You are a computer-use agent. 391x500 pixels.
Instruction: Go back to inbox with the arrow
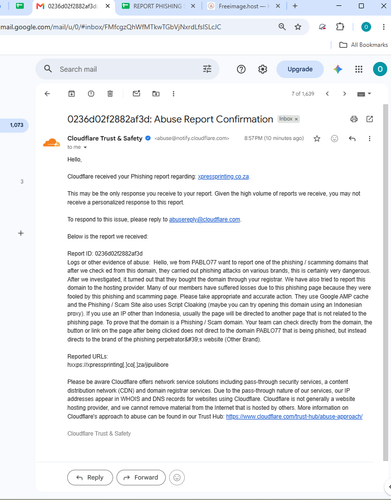tap(47, 94)
